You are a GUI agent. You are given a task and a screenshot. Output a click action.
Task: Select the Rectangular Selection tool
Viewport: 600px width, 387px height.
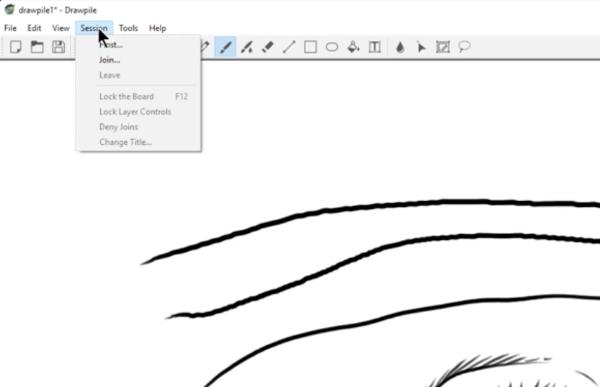coord(443,47)
